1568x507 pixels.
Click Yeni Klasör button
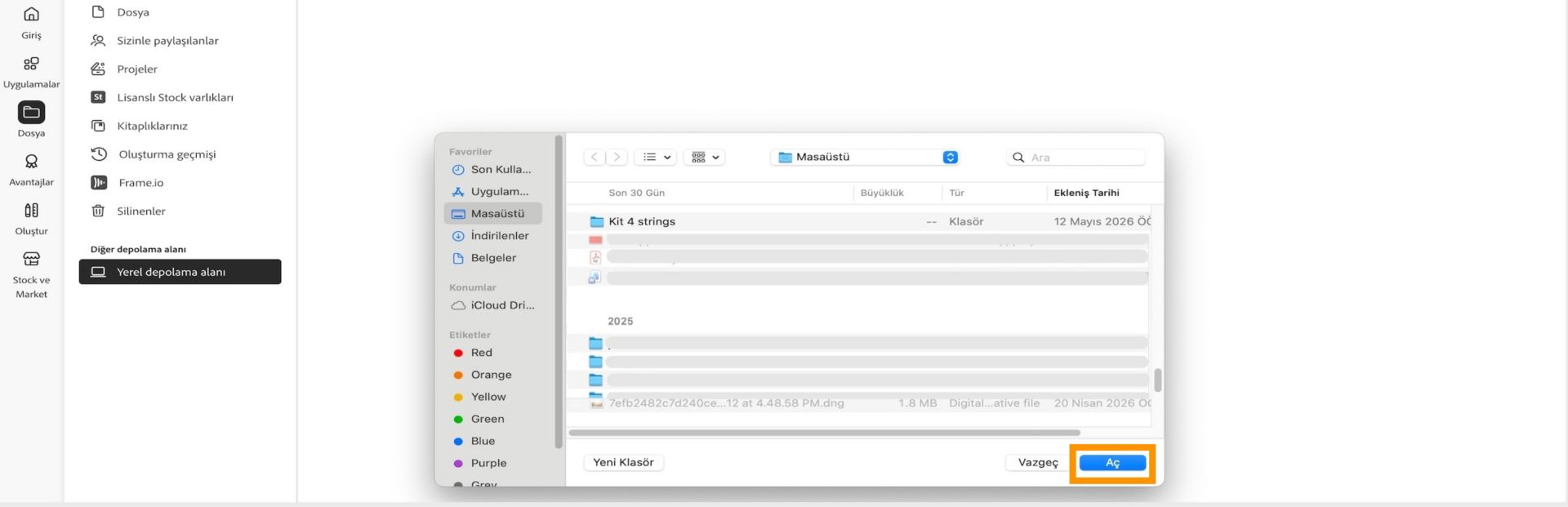click(623, 462)
